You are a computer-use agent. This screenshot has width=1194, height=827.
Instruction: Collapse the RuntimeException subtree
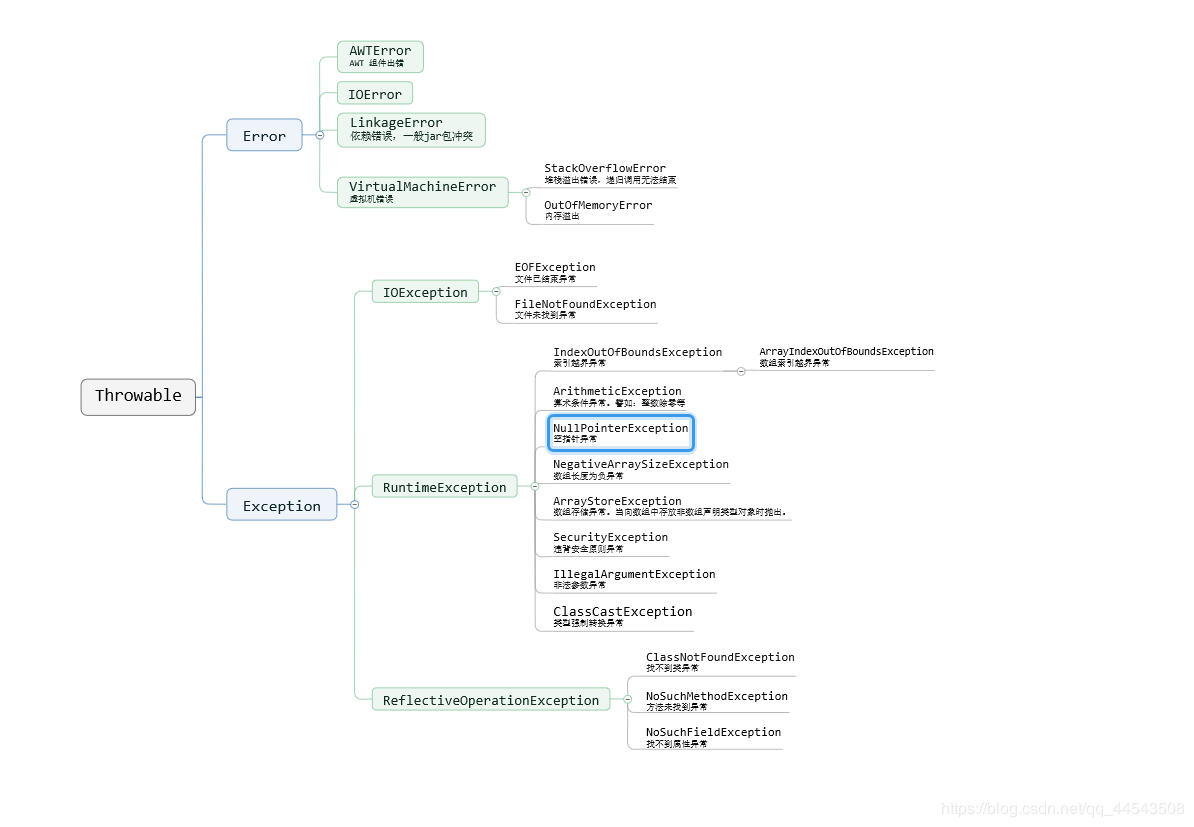[535, 487]
